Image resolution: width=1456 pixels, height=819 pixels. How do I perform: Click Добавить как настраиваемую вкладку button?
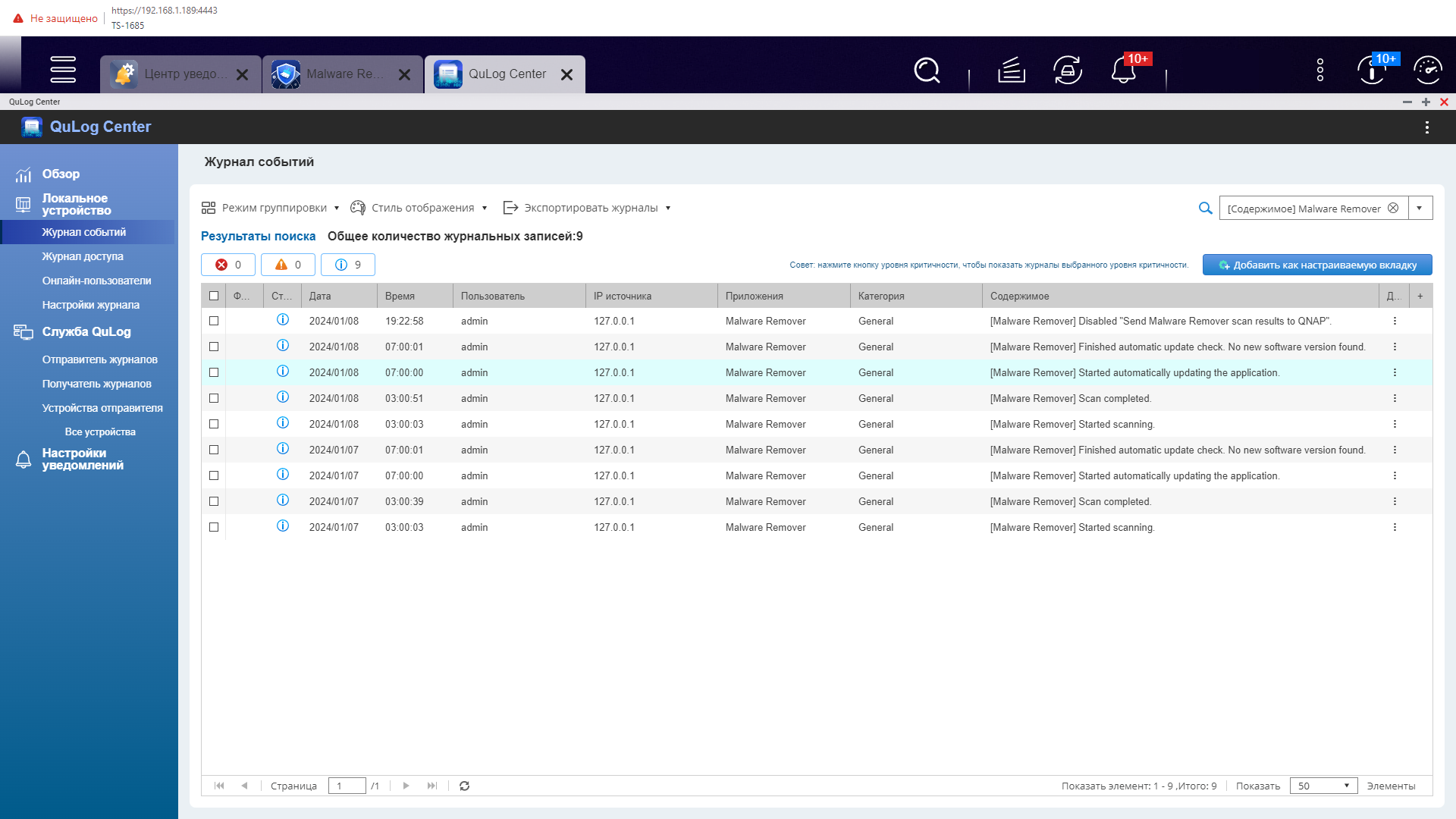pyautogui.click(x=1317, y=265)
